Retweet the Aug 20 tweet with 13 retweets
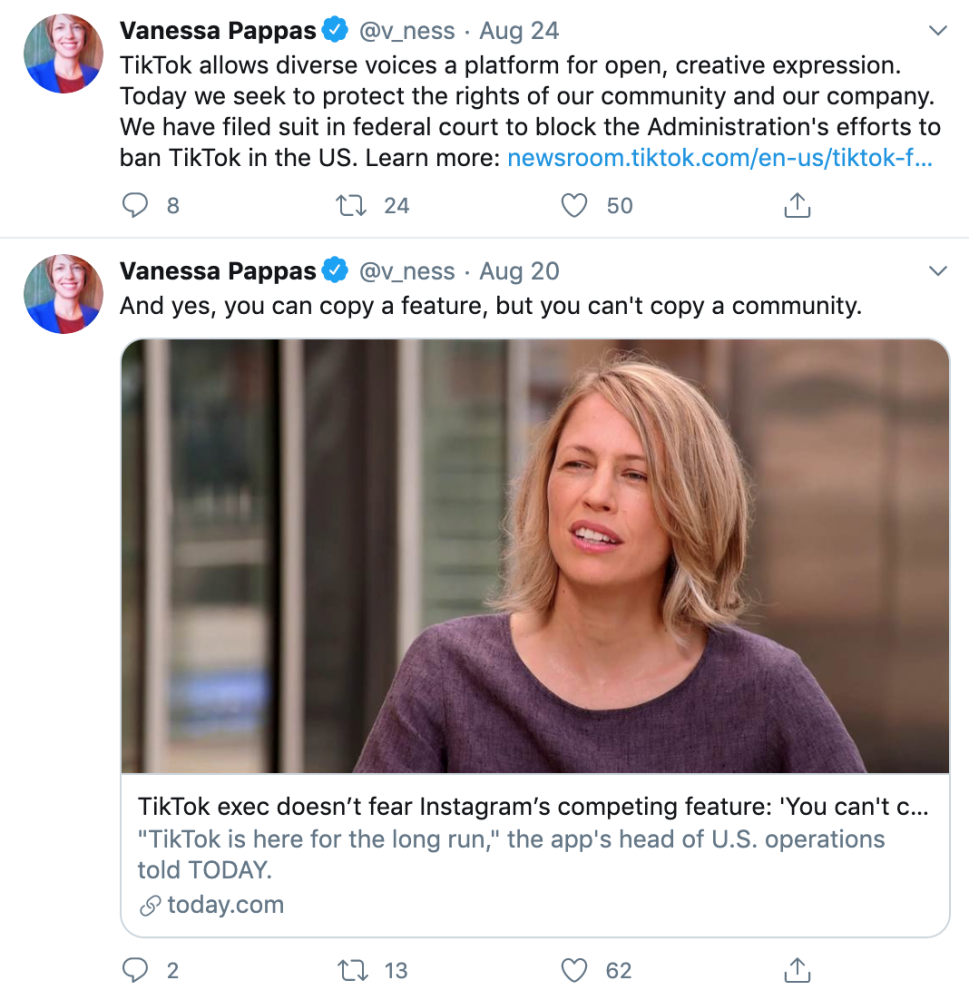The width and height of the screenshot is (969, 1000). pos(351,970)
